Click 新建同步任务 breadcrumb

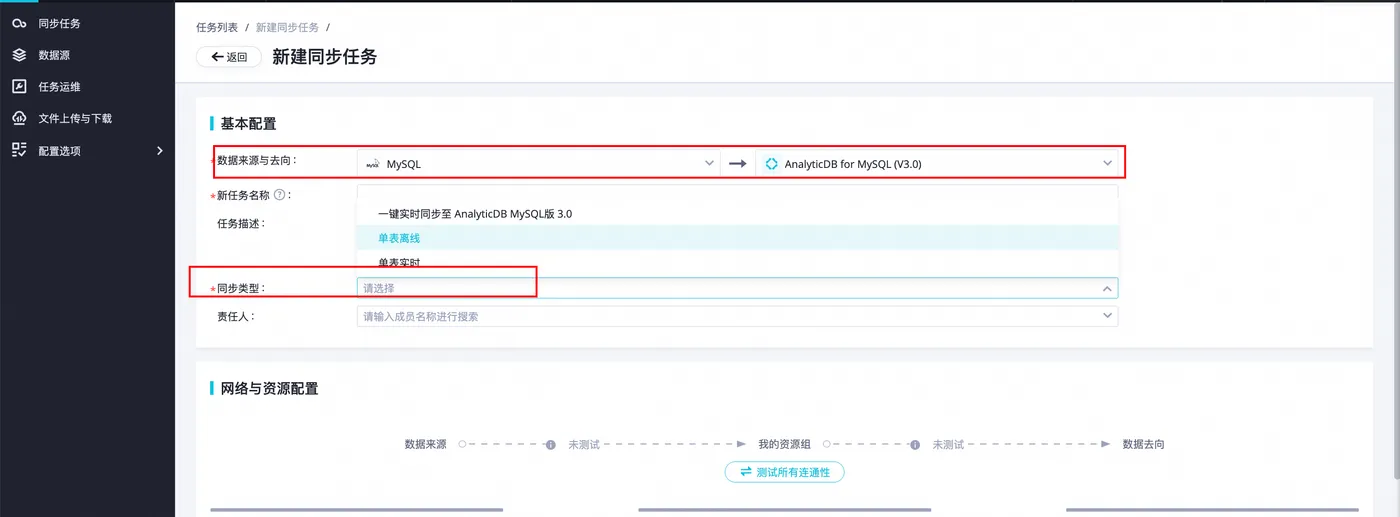tap(287, 27)
